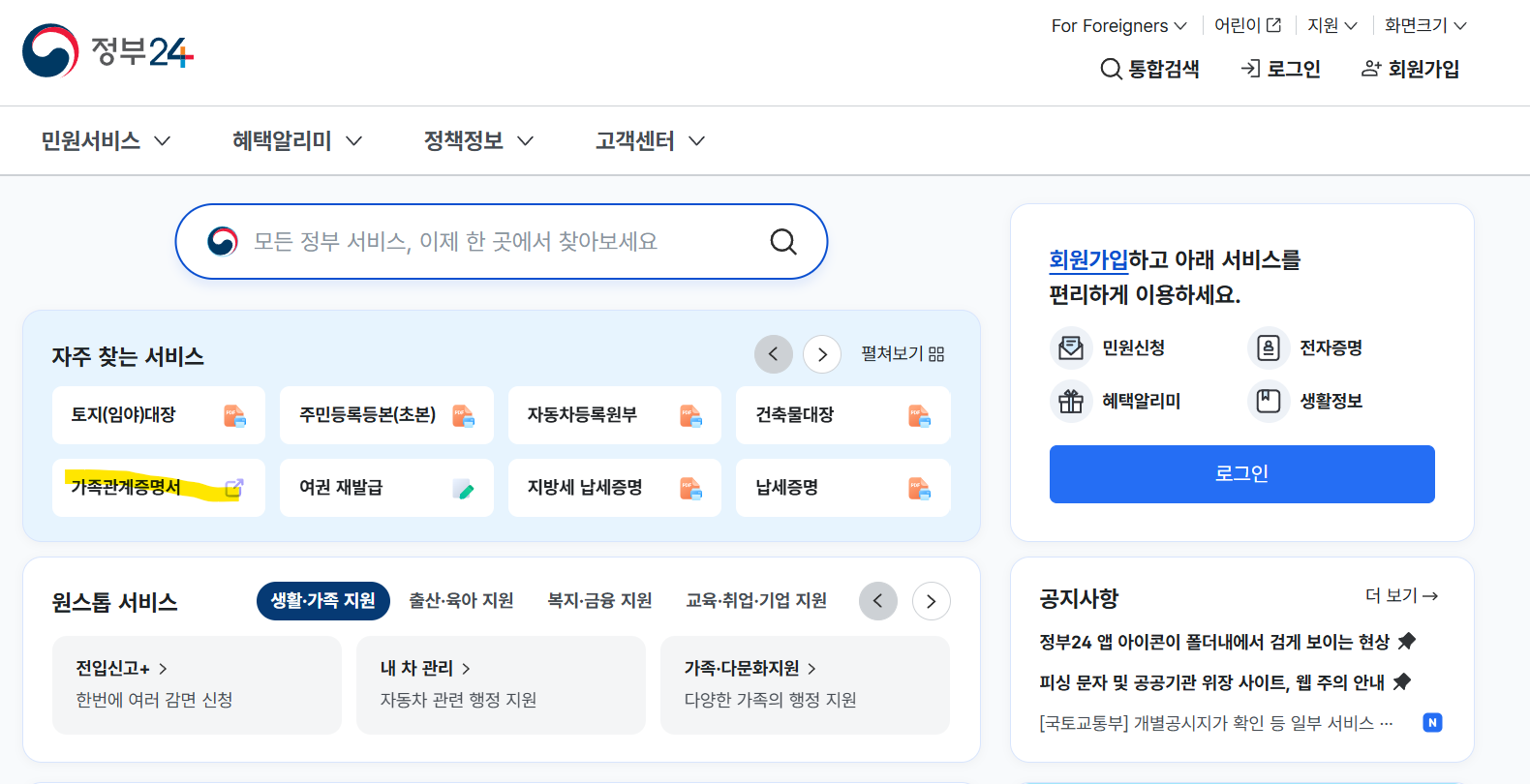The image size is (1530, 784).
Task: Click the PDF icon on 주민등록등본(초본)
Action: [463, 416]
